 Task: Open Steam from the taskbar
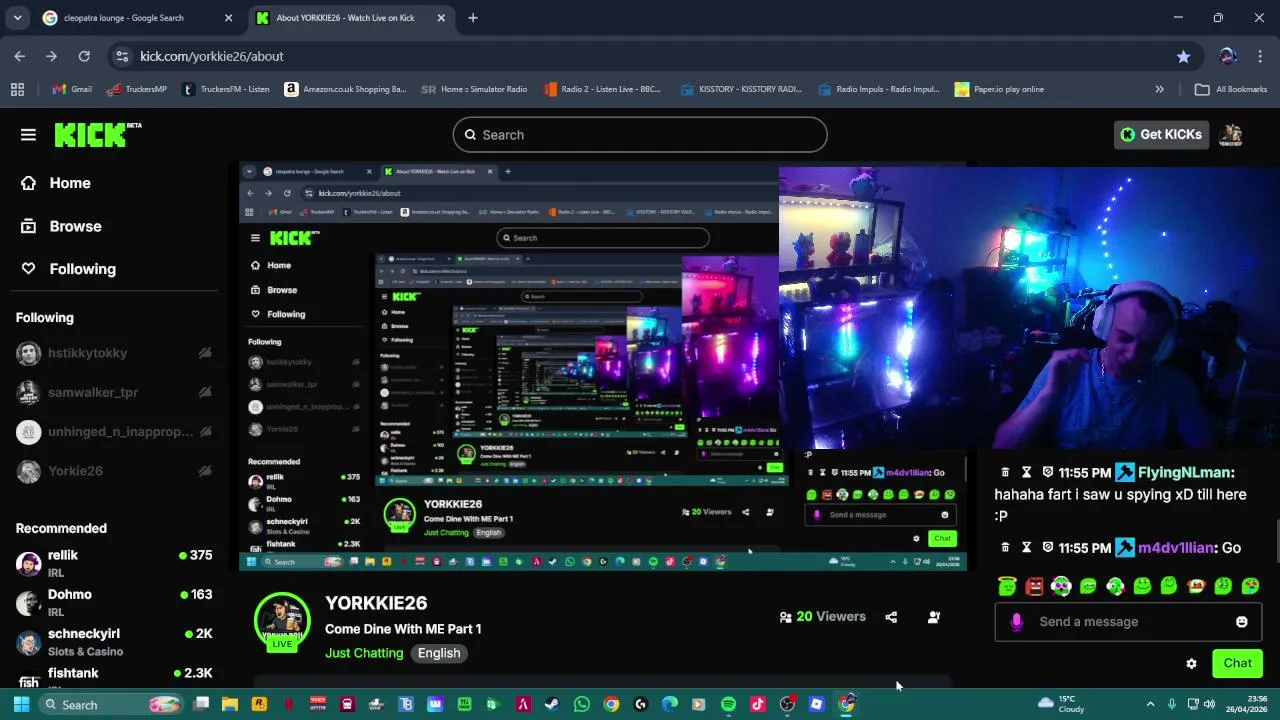(x=552, y=704)
